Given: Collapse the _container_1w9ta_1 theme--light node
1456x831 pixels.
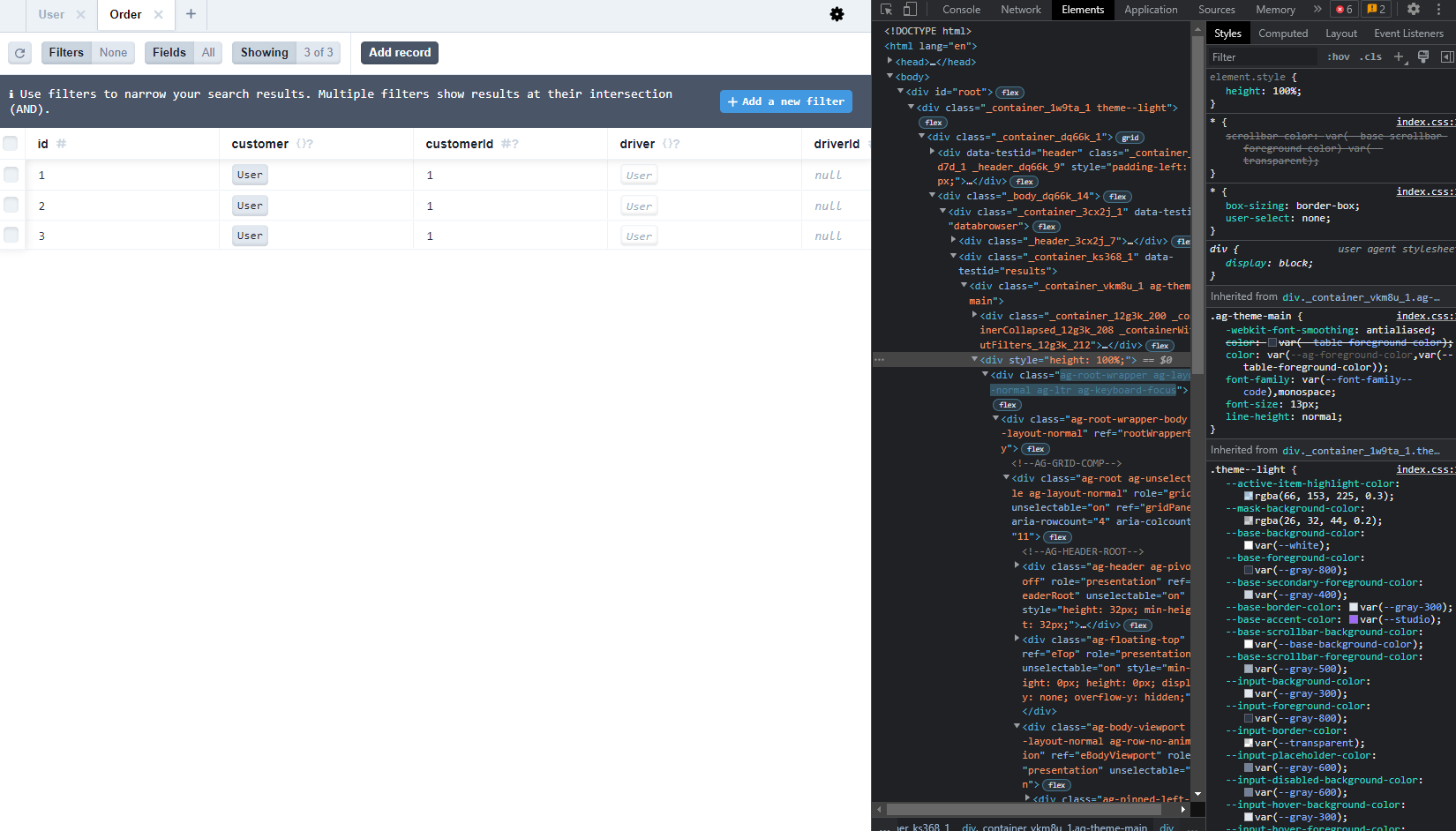Looking at the screenshot, I should tap(912, 107).
